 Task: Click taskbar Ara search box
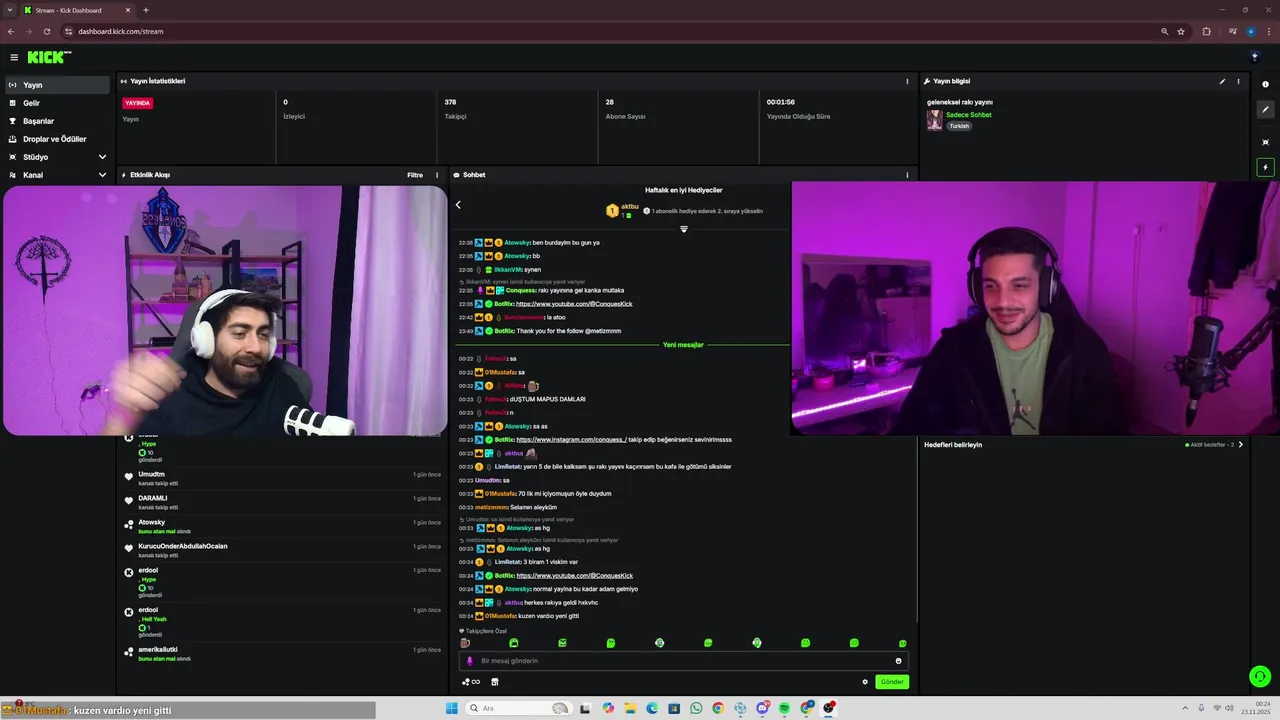click(520, 708)
